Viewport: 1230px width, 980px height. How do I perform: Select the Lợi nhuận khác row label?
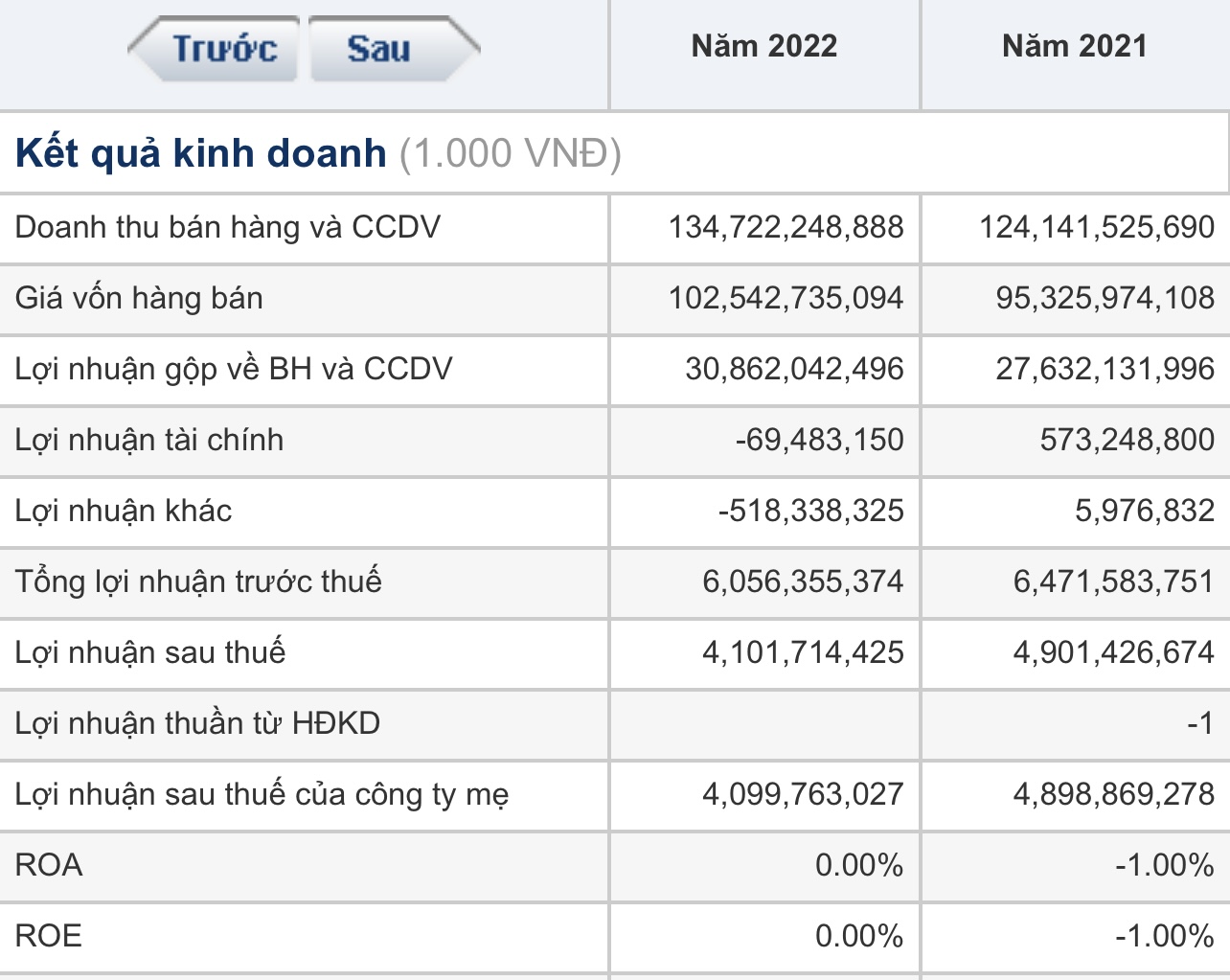click(124, 511)
